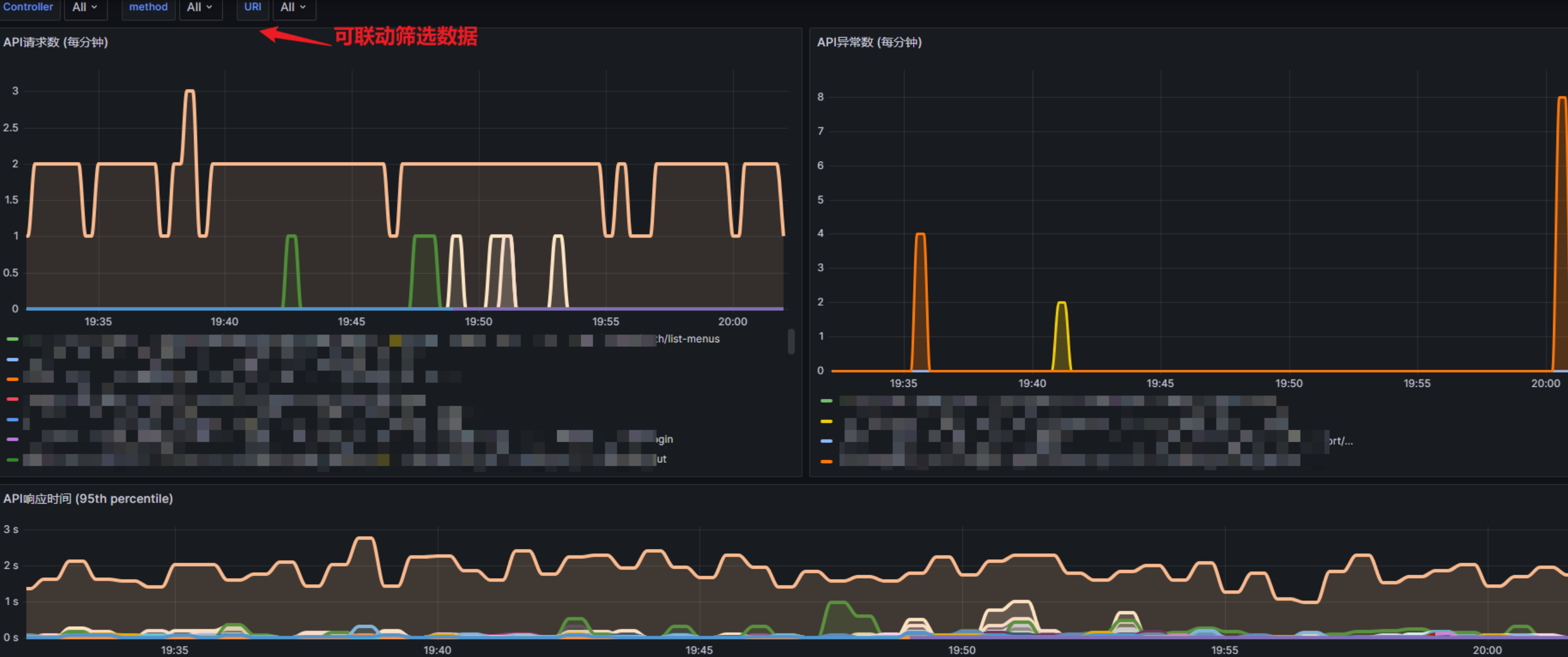The image size is (1568, 657).
Task: Click the URI variable label
Action: tap(252, 7)
